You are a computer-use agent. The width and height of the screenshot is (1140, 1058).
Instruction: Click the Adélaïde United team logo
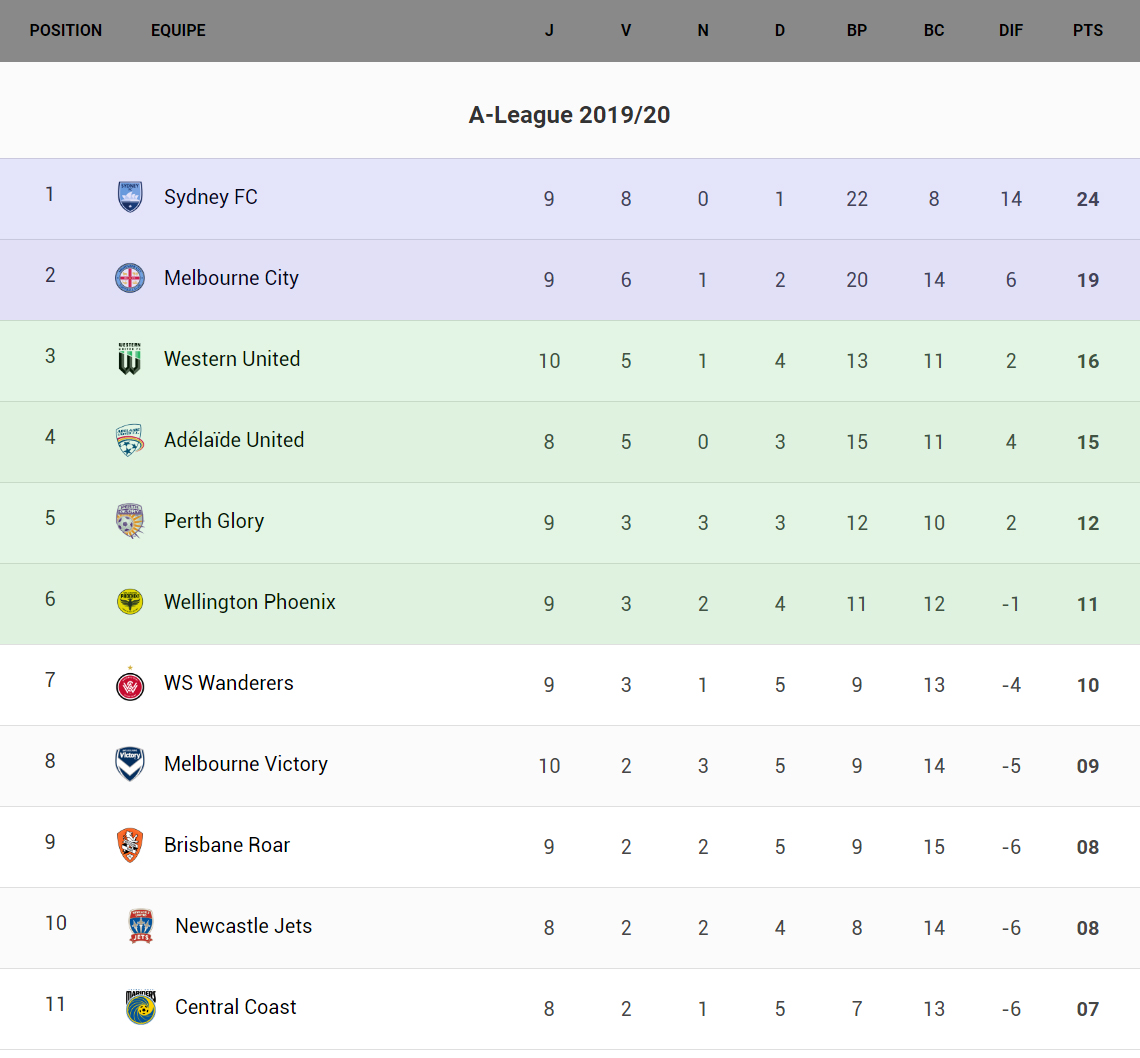pyautogui.click(x=130, y=440)
